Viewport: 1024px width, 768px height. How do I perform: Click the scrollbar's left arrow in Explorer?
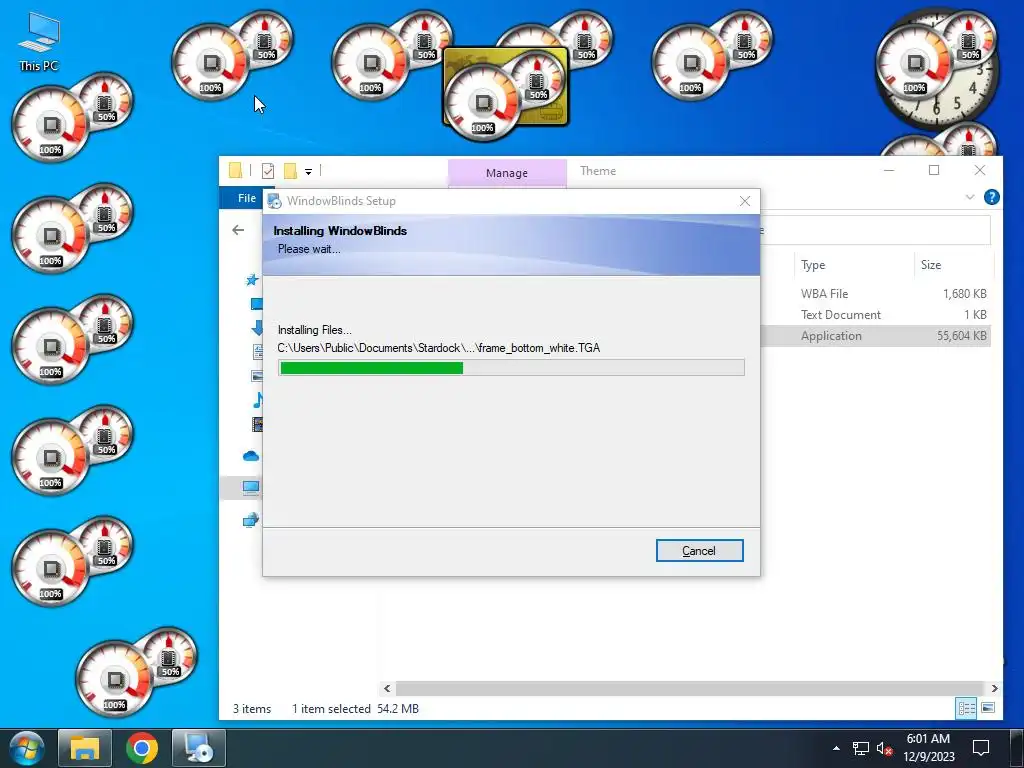tap(387, 688)
